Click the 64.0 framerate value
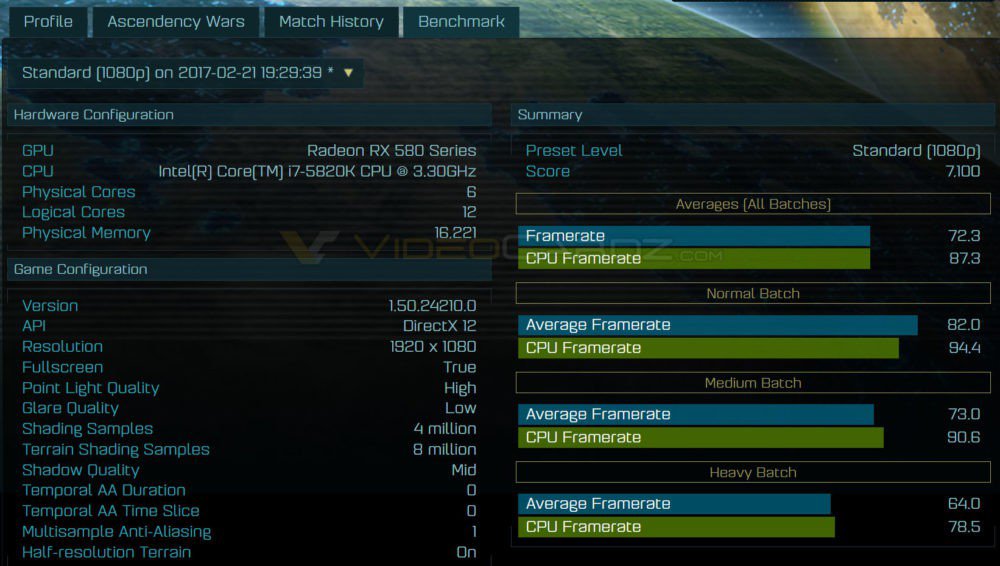This screenshot has width=1000, height=566. pyautogui.click(x=964, y=503)
